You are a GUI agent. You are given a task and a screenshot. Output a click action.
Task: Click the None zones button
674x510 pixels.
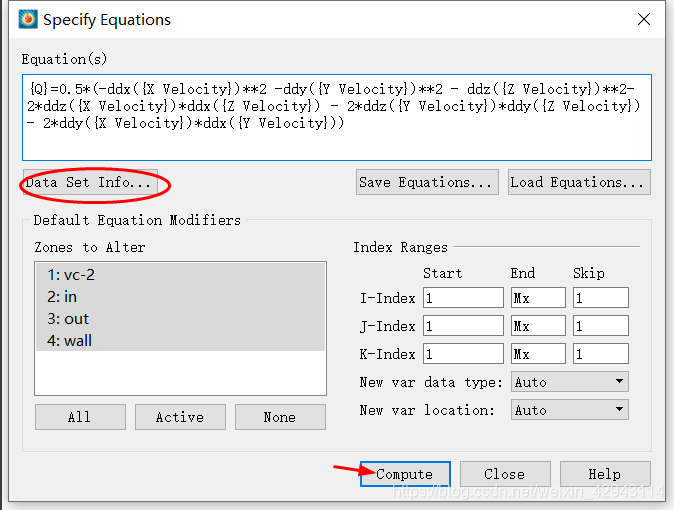click(280, 417)
